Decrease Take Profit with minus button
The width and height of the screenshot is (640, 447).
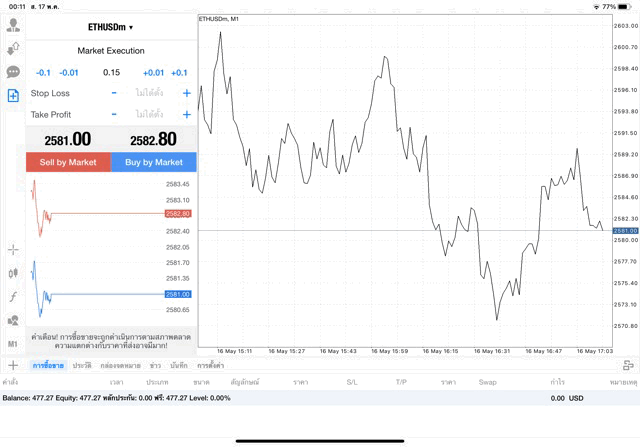(x=114, y=114)
